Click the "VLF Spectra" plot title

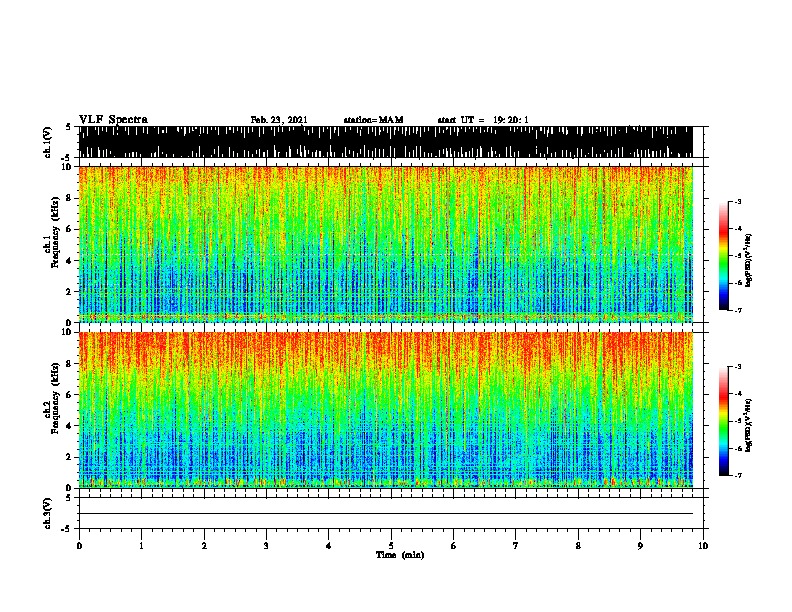tap(113, 120)
